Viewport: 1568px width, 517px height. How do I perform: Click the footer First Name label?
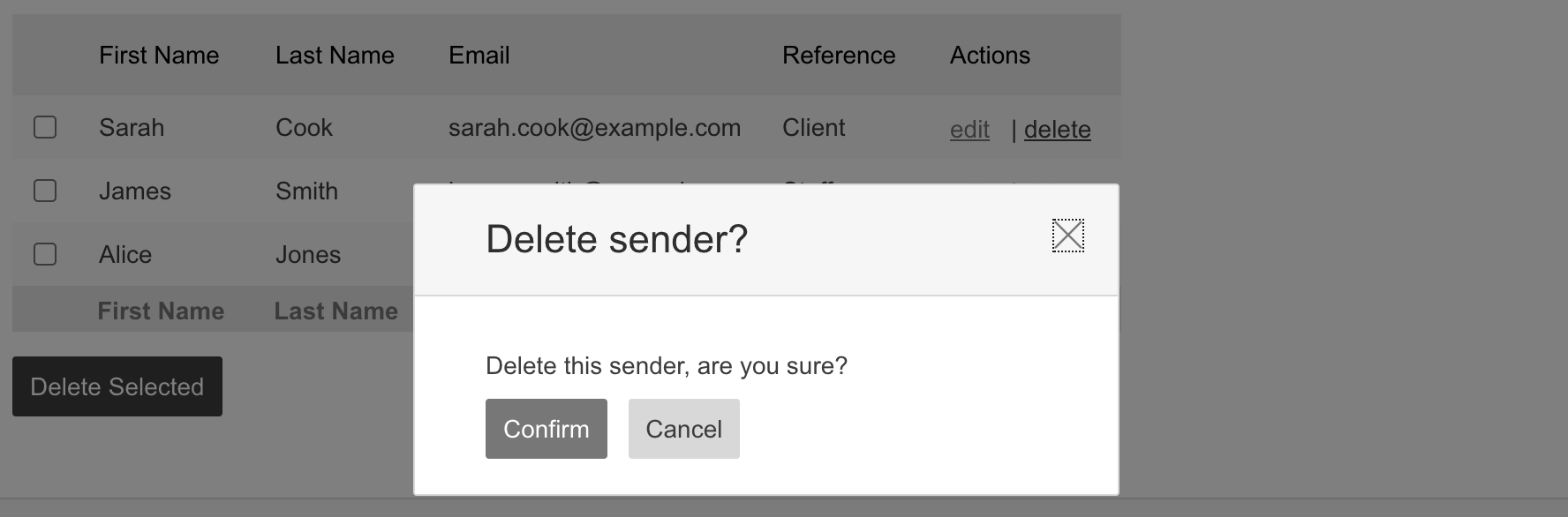tap(161, 311)
